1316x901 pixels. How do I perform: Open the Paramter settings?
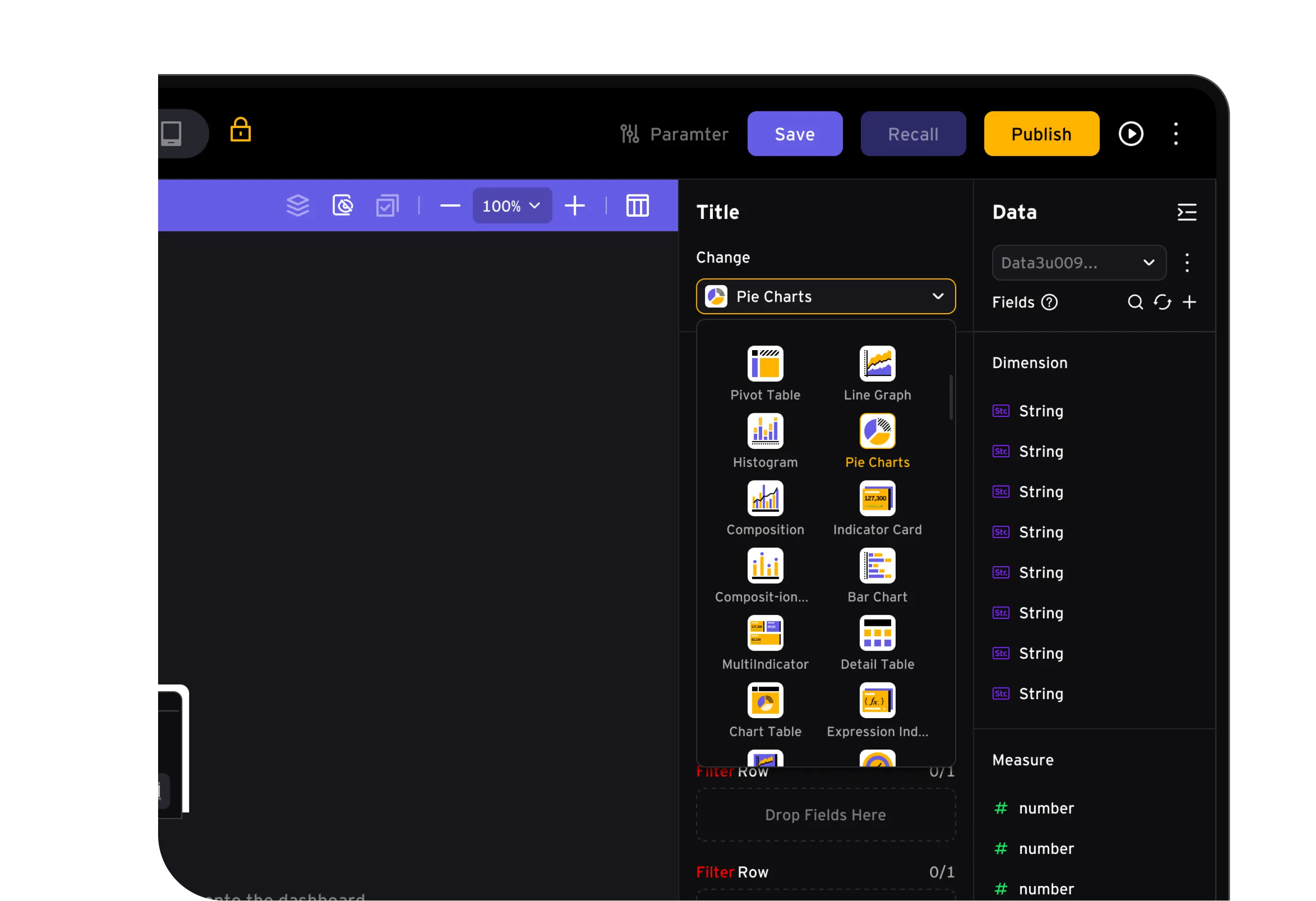(x=674, y=134)
